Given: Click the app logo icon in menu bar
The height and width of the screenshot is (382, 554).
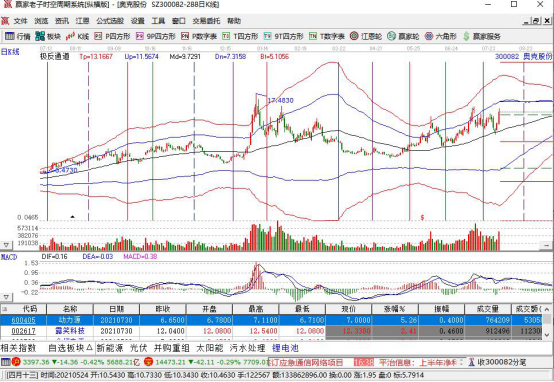Looking at the screenshot, I should [x=5, y=21].
